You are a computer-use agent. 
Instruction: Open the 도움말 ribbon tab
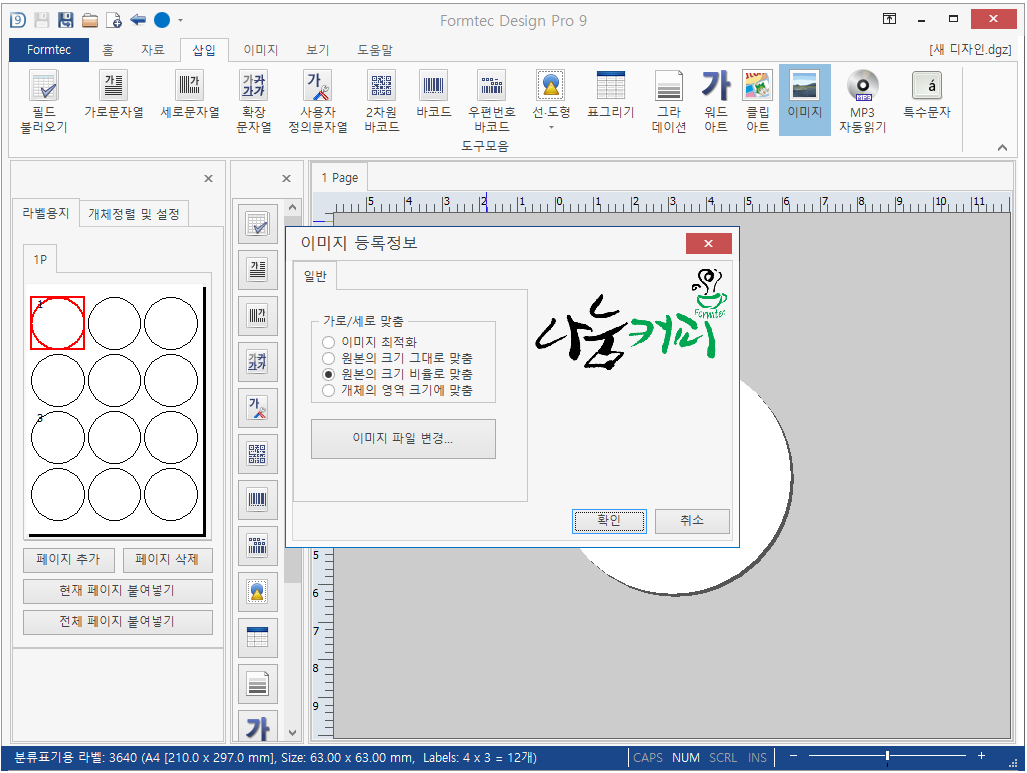[375, 50]
